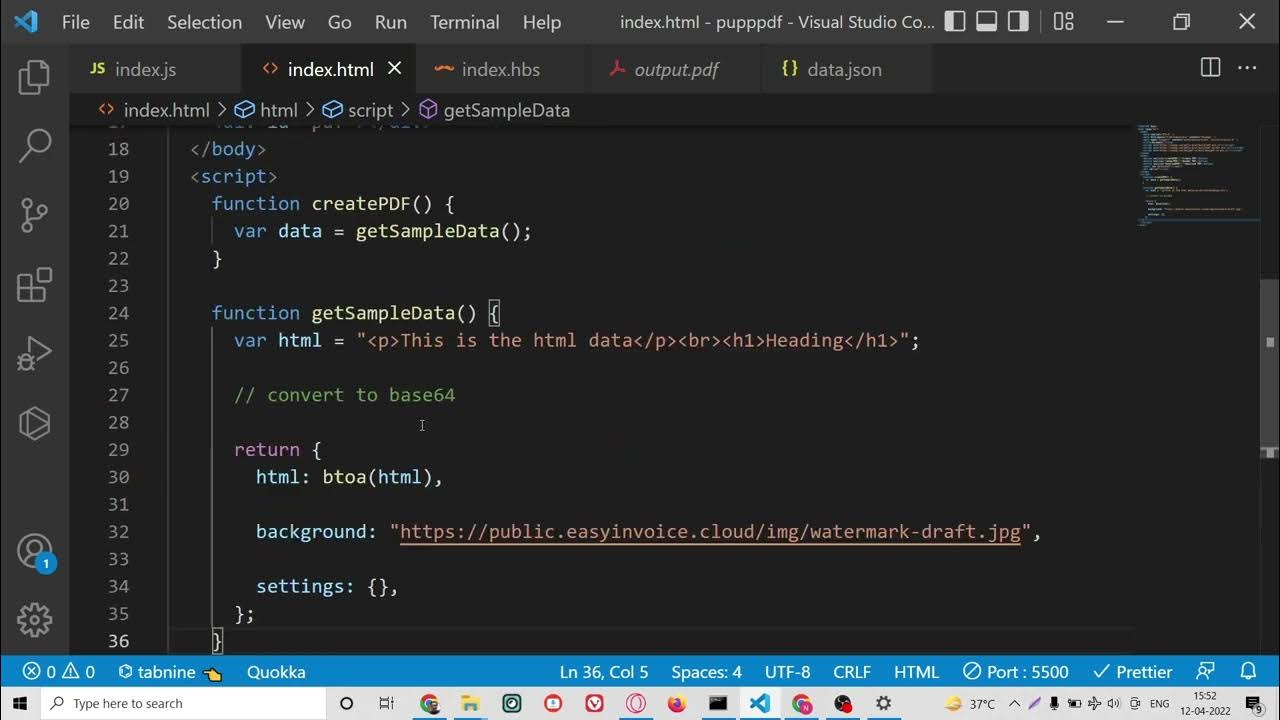Screen dimensions: 1280x720
Task: Open the Source Control view
Action: coord(34,215)
